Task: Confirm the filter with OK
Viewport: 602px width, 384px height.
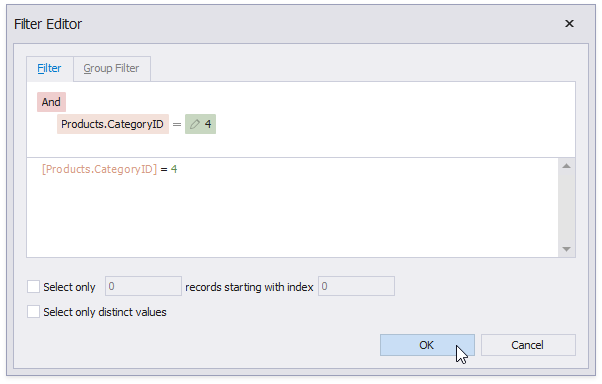Action: (x=427, y=345)
